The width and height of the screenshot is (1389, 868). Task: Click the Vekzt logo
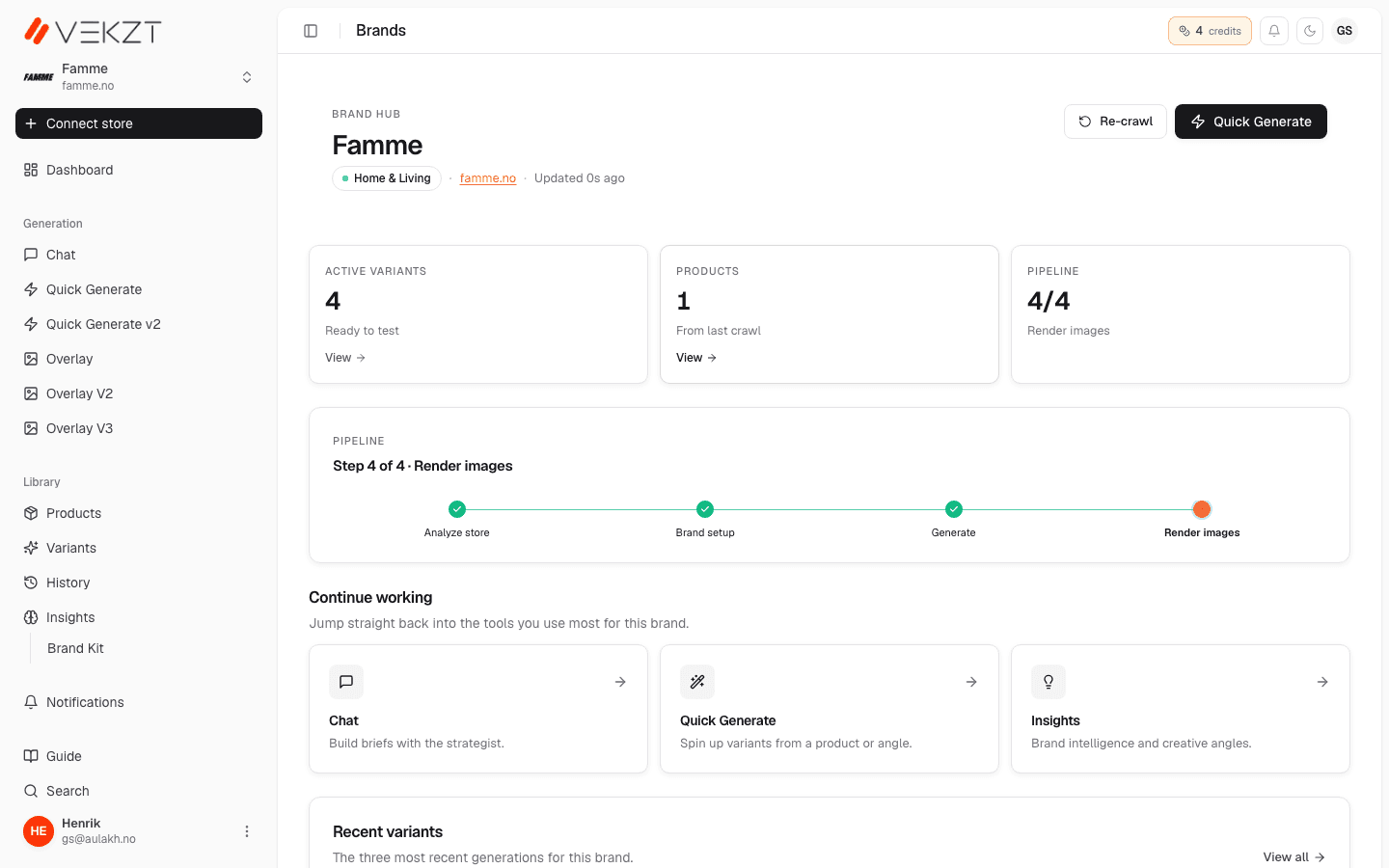point(93,31)
